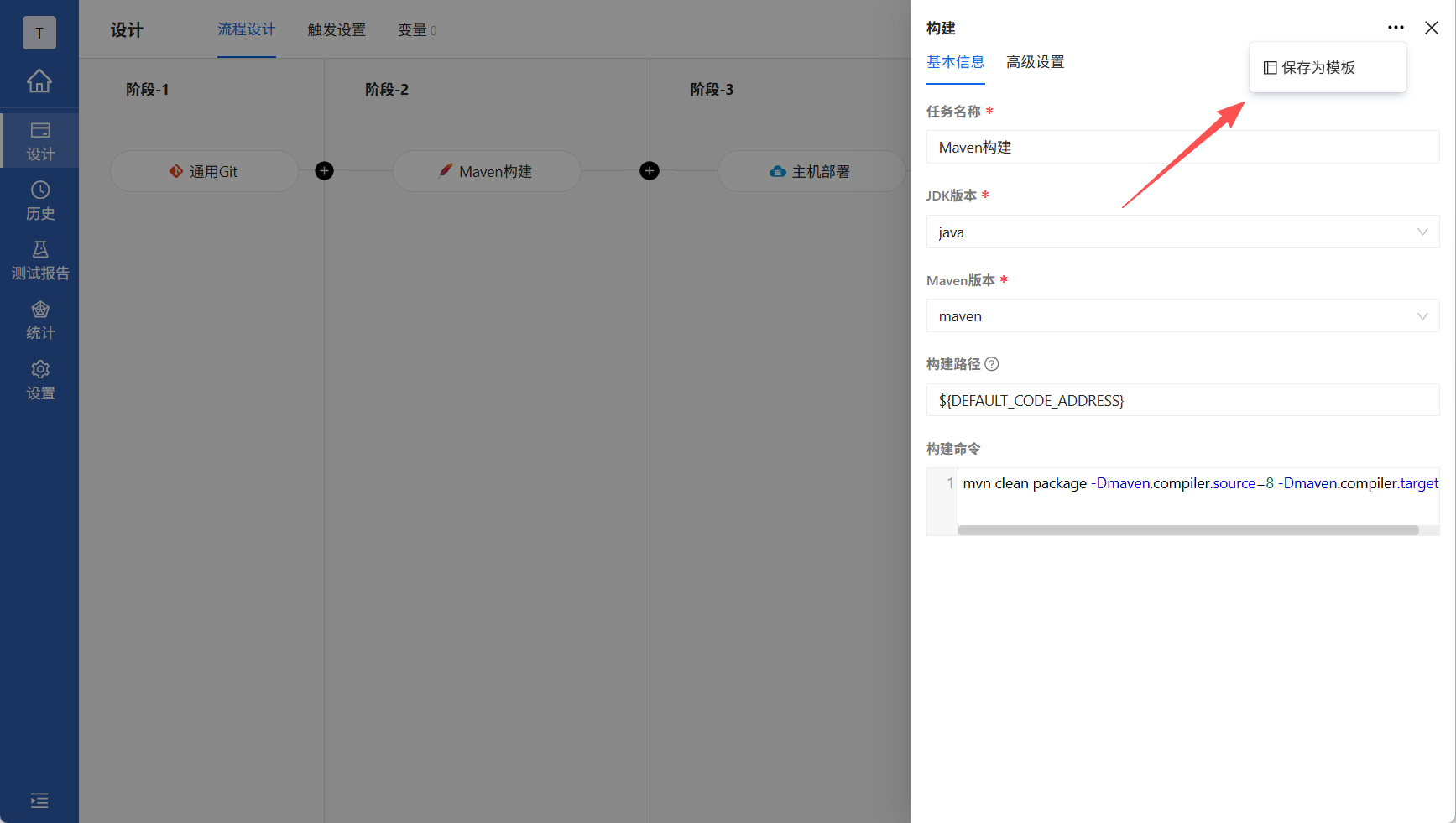
Task: Open the three-dot more options menu
Action: 1396,27
